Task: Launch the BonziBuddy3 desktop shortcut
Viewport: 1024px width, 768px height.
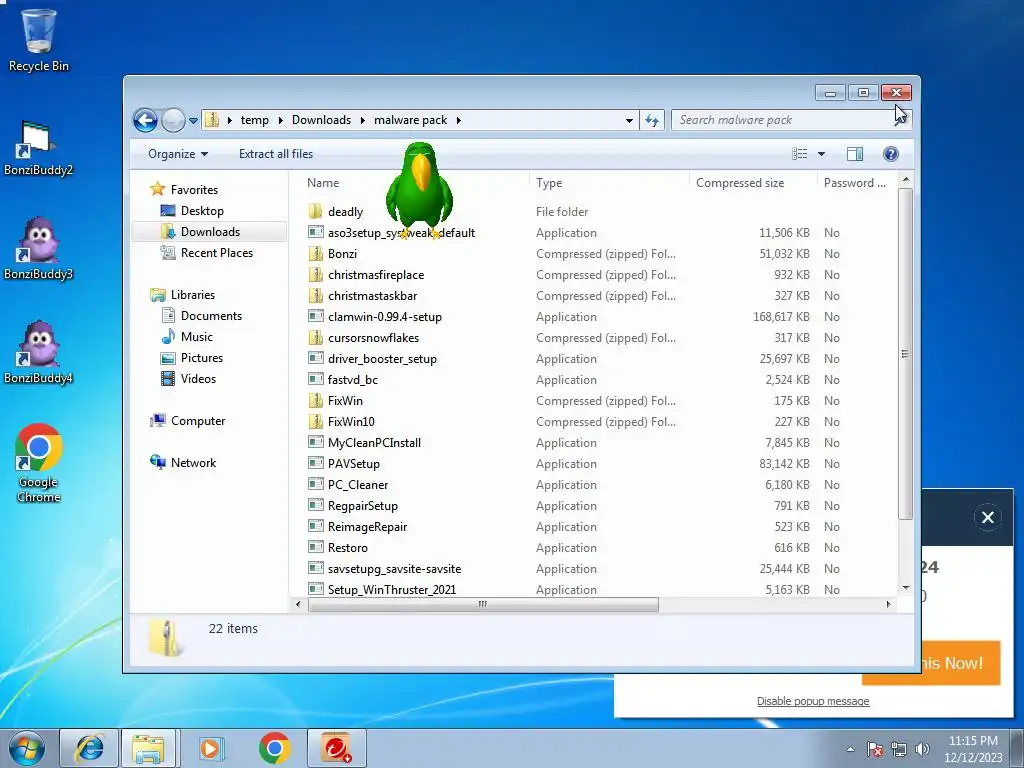Action: point(39,250)
